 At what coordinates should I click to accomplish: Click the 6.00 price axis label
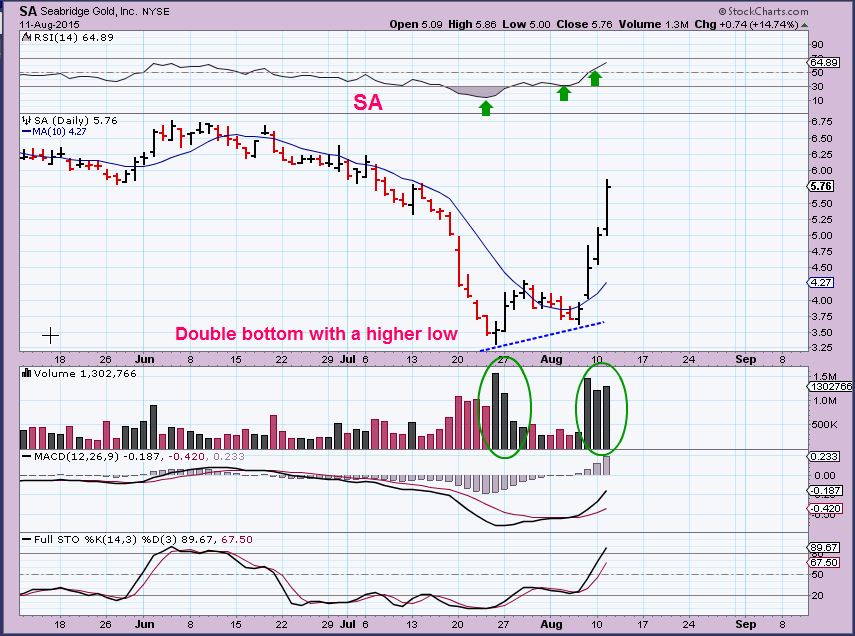pos(822,171)
